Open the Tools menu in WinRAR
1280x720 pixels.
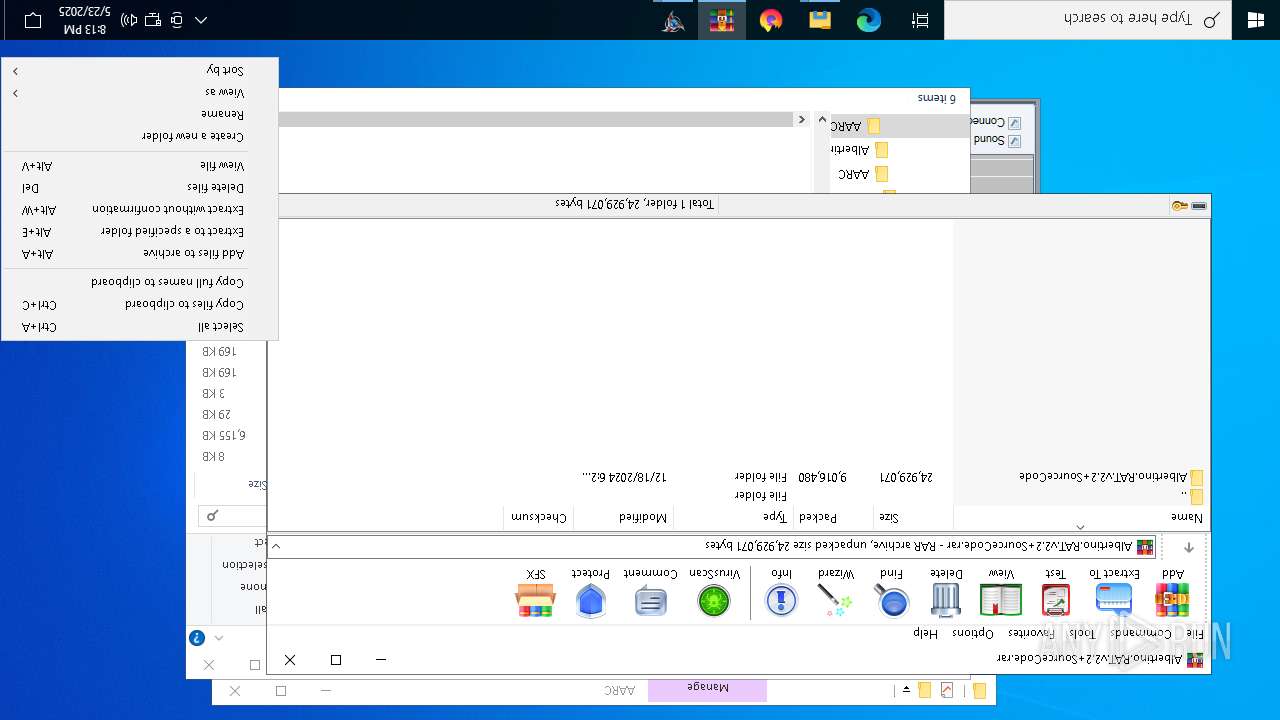point(1083,633)
